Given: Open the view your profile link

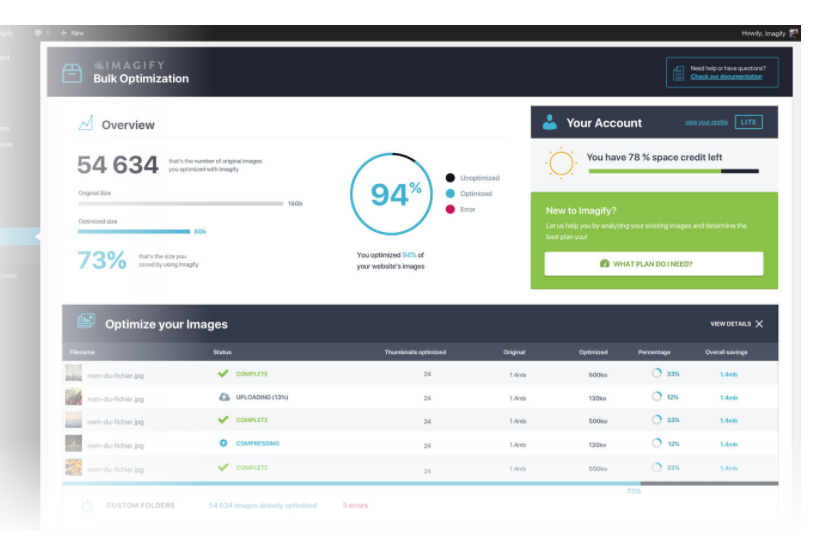Looking at the screenshot, I should (706, 123).
